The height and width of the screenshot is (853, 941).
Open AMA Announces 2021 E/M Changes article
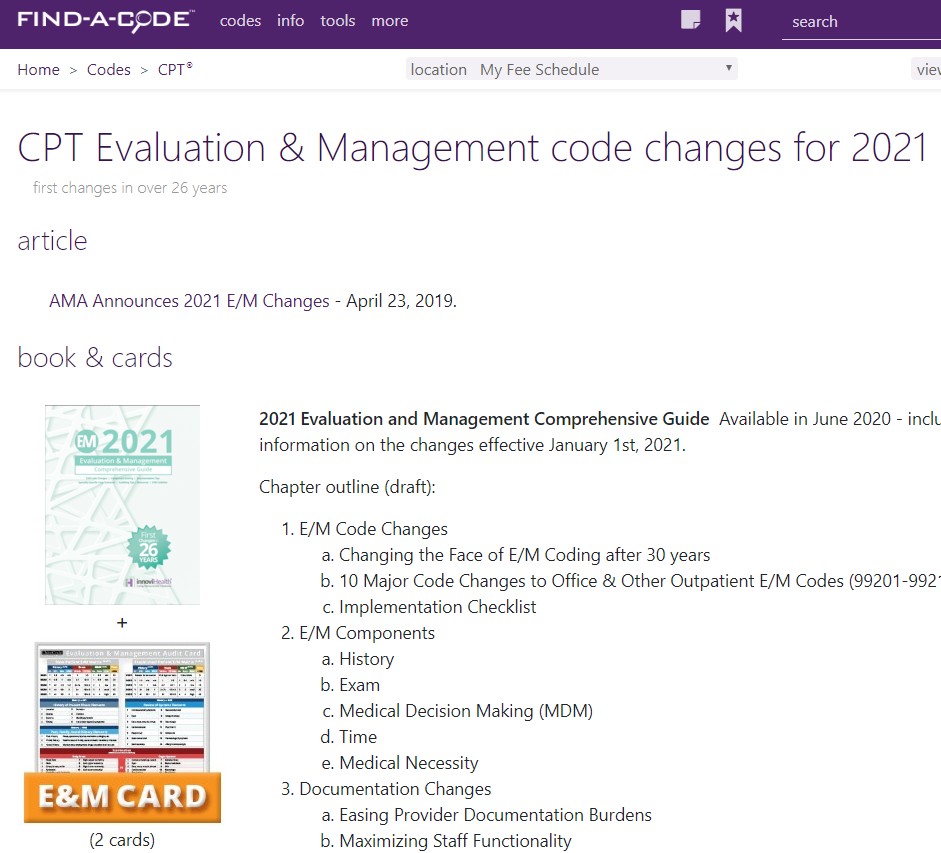189,301
